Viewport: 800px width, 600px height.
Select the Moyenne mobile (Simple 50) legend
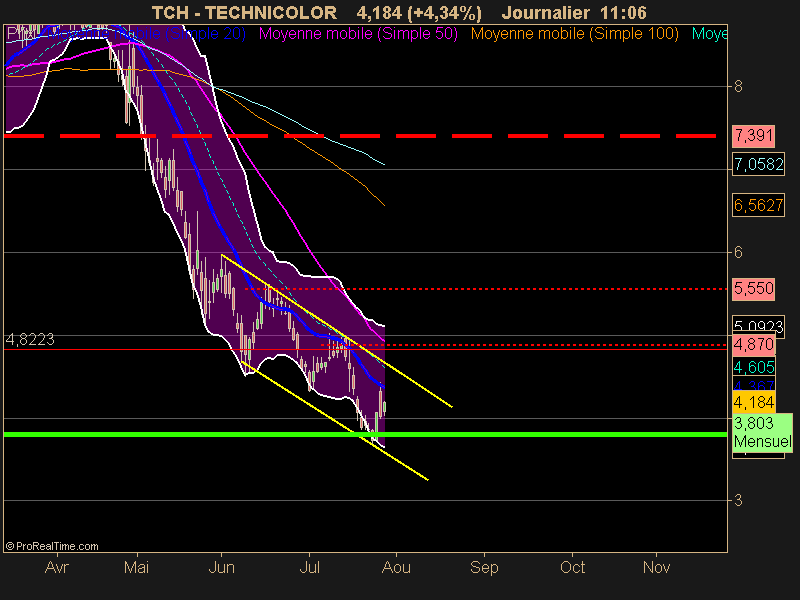click(x=358, y=34)
